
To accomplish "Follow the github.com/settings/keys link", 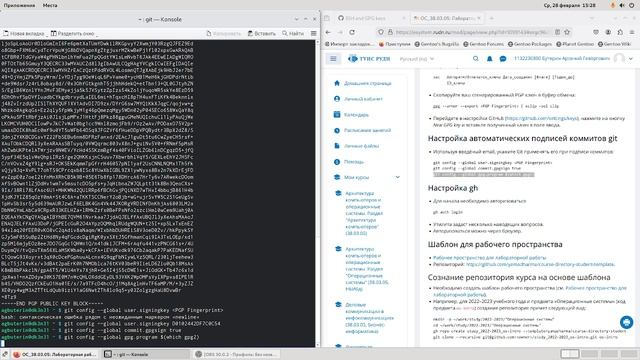I will (542, 118).
